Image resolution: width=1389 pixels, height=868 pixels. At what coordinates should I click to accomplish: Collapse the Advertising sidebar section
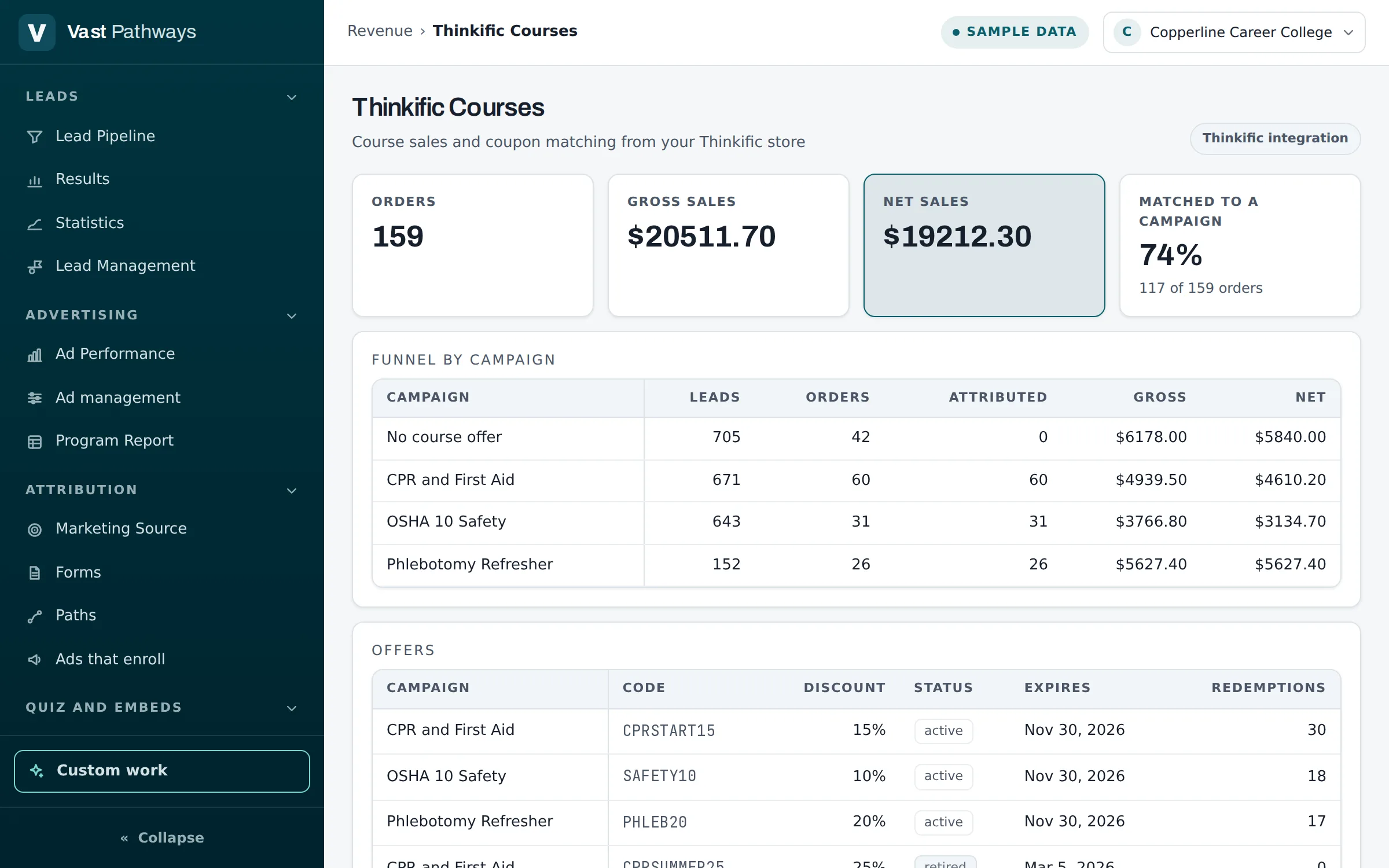pos(292,315)
